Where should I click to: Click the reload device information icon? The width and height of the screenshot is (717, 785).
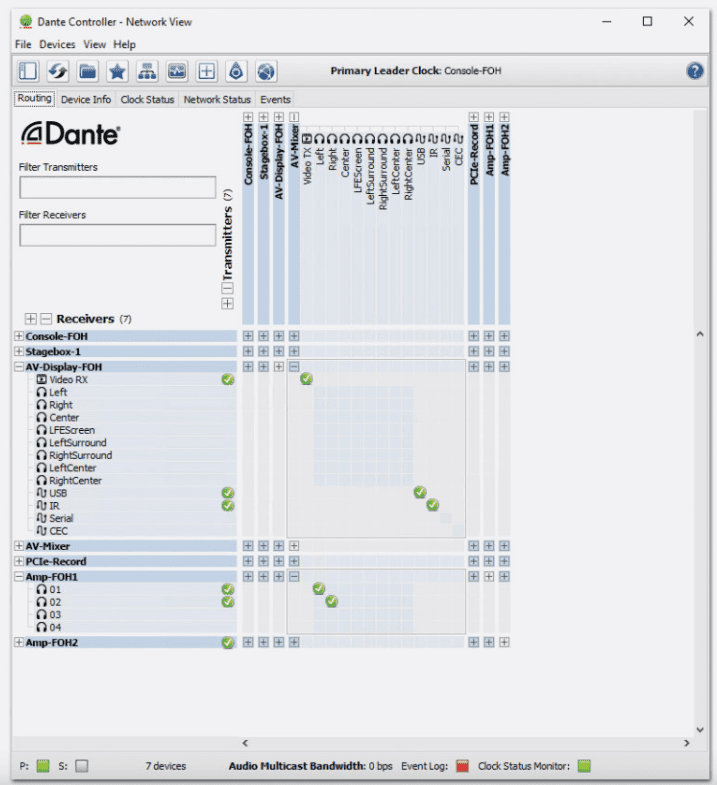click(58, 71)
